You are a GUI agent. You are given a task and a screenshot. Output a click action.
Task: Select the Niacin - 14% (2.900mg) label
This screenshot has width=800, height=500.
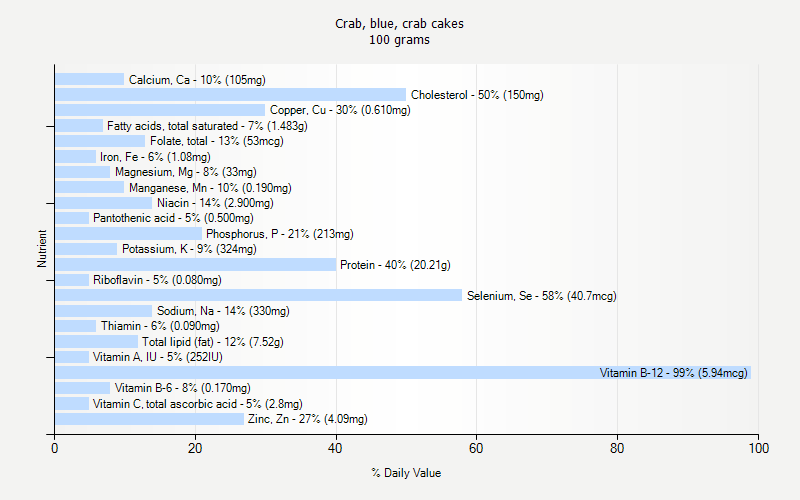click(x=215, y=203)
